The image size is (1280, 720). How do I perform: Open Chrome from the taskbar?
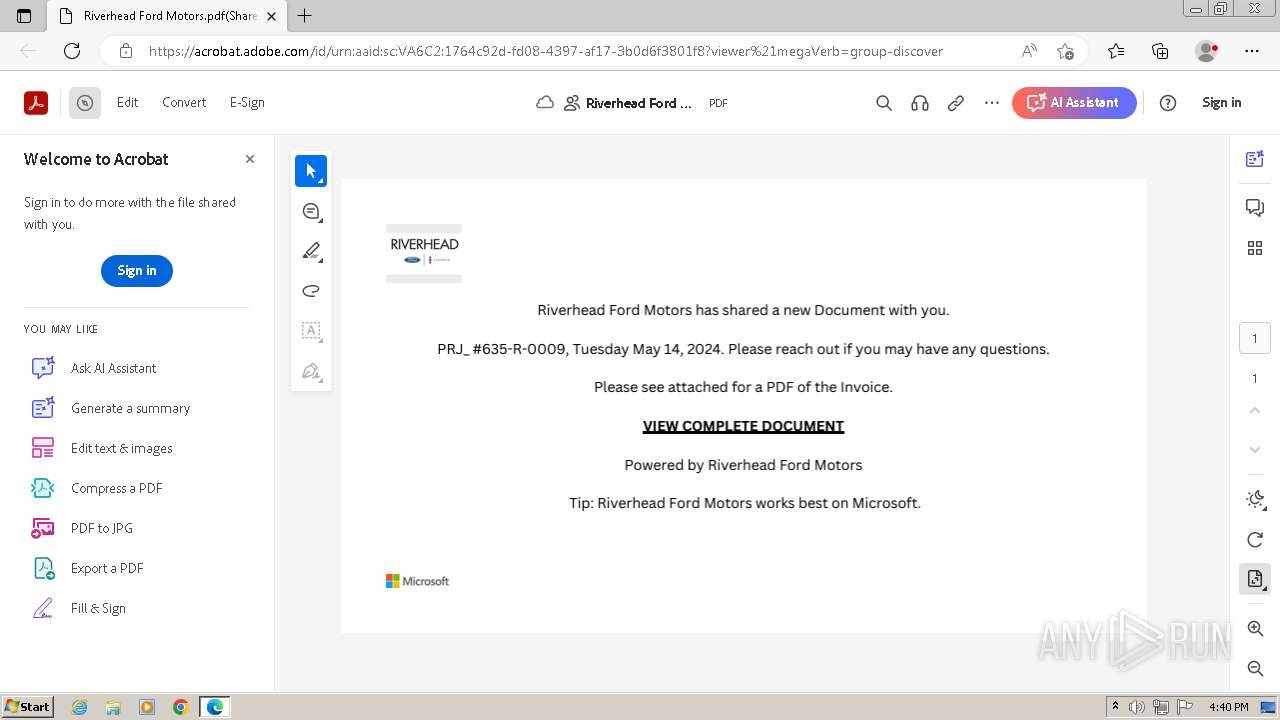coord(181,707)
